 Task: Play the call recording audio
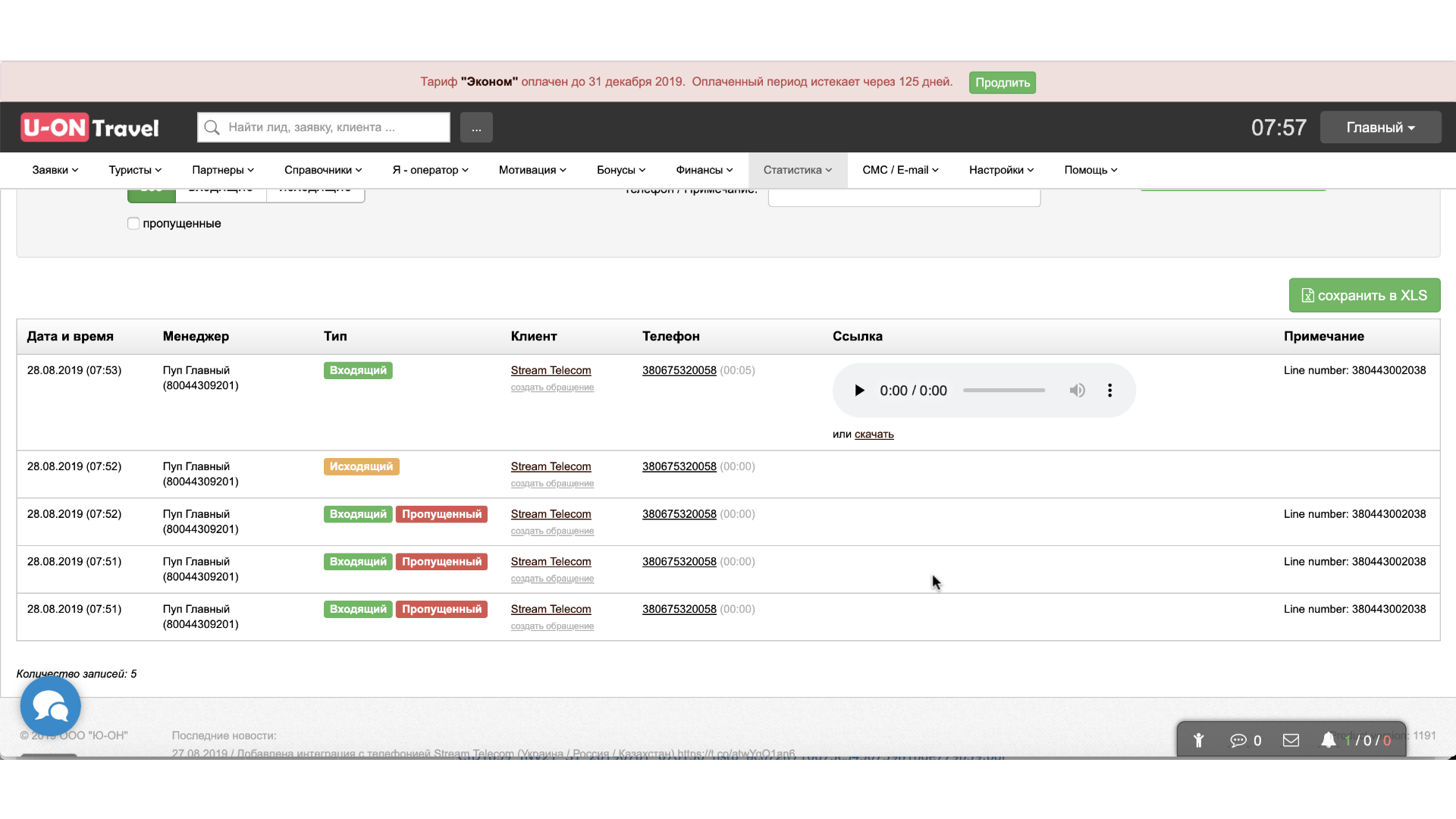859,391
